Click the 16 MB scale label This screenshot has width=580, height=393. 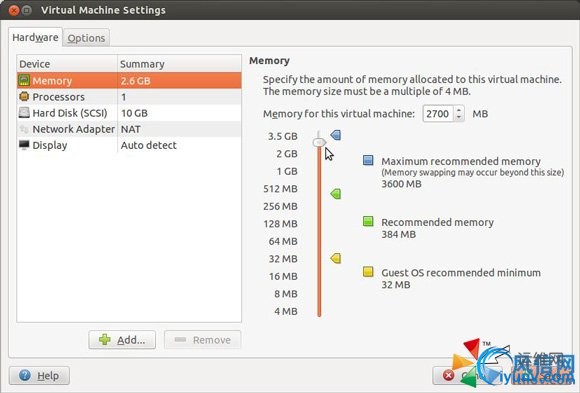(283, 276)
